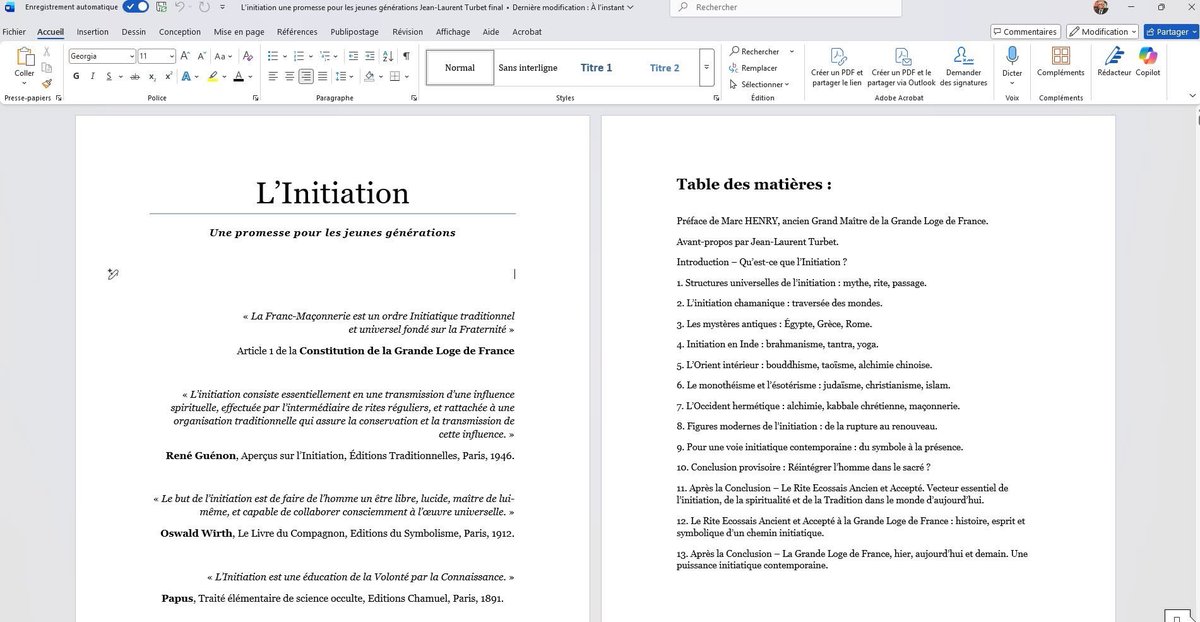
Task: Launch Copilot from the ribbon
Action: [x=1148, y=62]
